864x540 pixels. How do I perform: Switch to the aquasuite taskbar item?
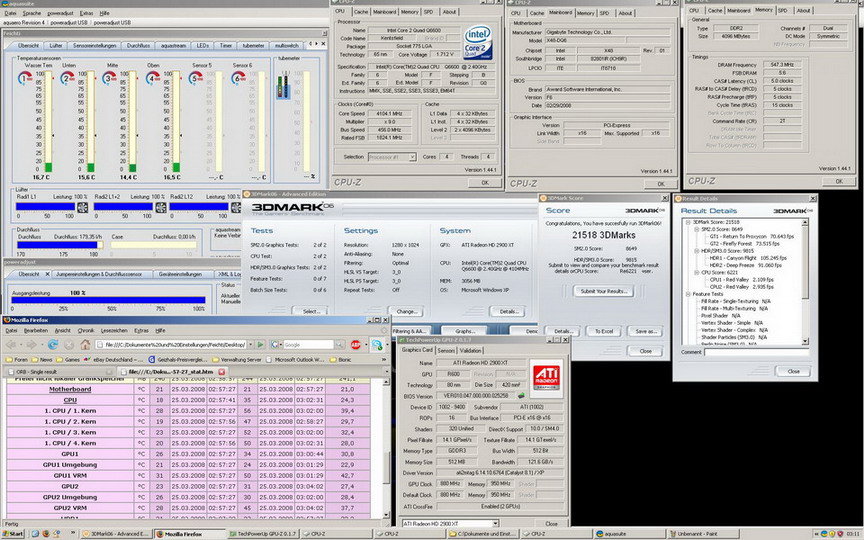(x=629, y=534)
